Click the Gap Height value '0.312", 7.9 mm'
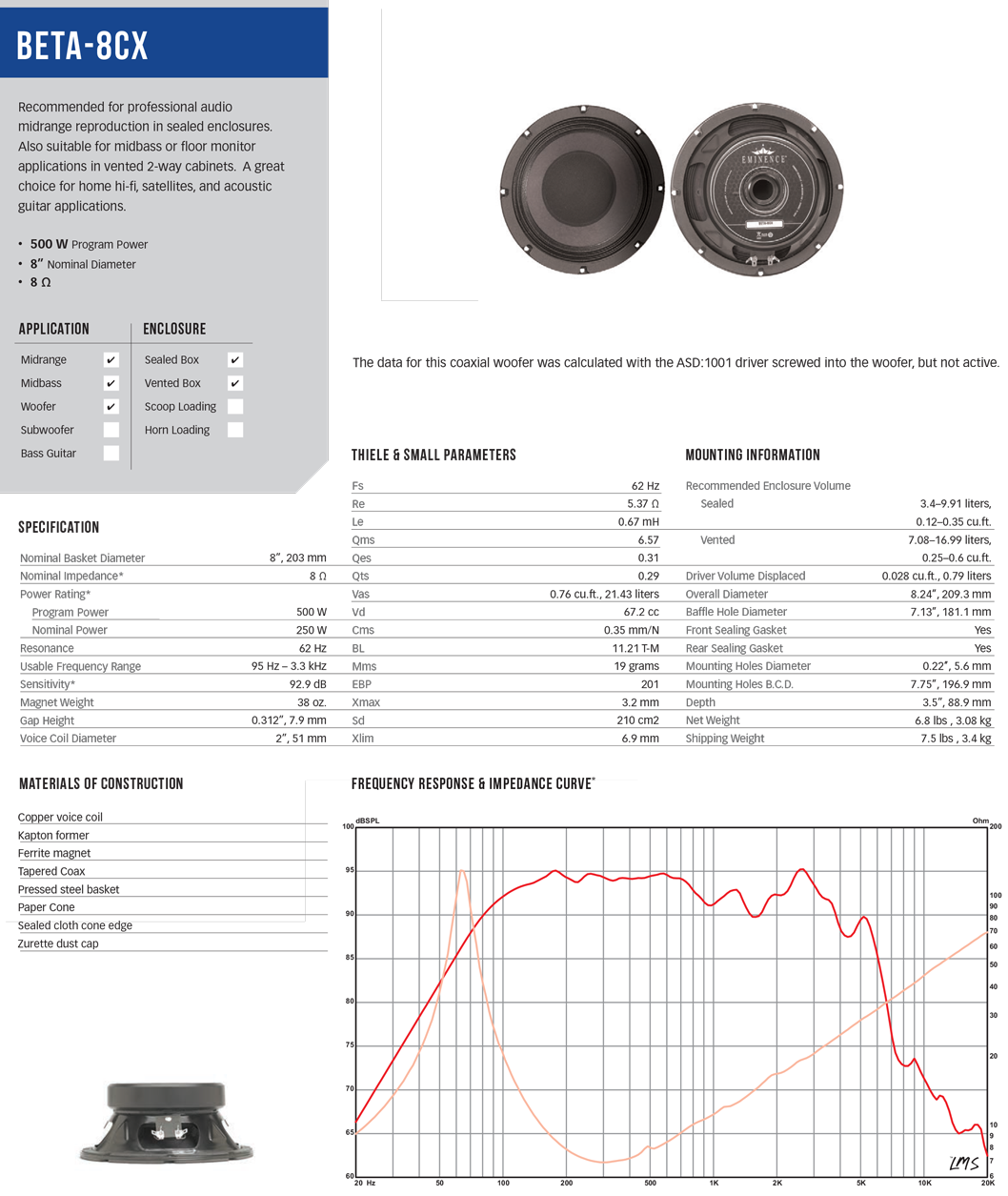 pyautogui.click(x=289, y=720)
